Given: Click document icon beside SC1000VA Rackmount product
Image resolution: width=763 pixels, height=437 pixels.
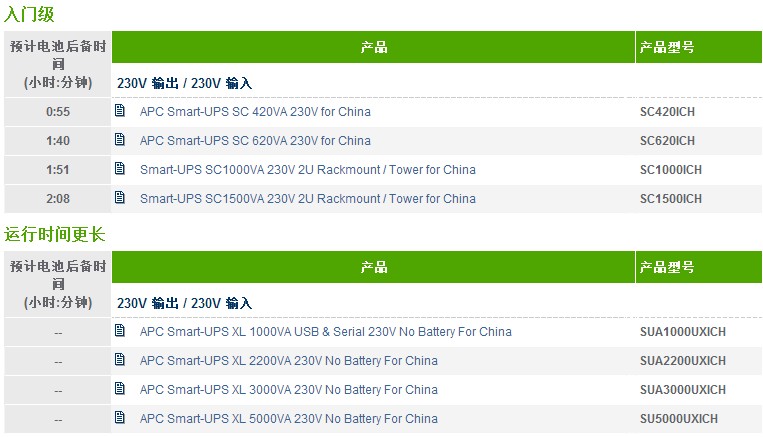Looking at the screenshot, I should point(120,168).
